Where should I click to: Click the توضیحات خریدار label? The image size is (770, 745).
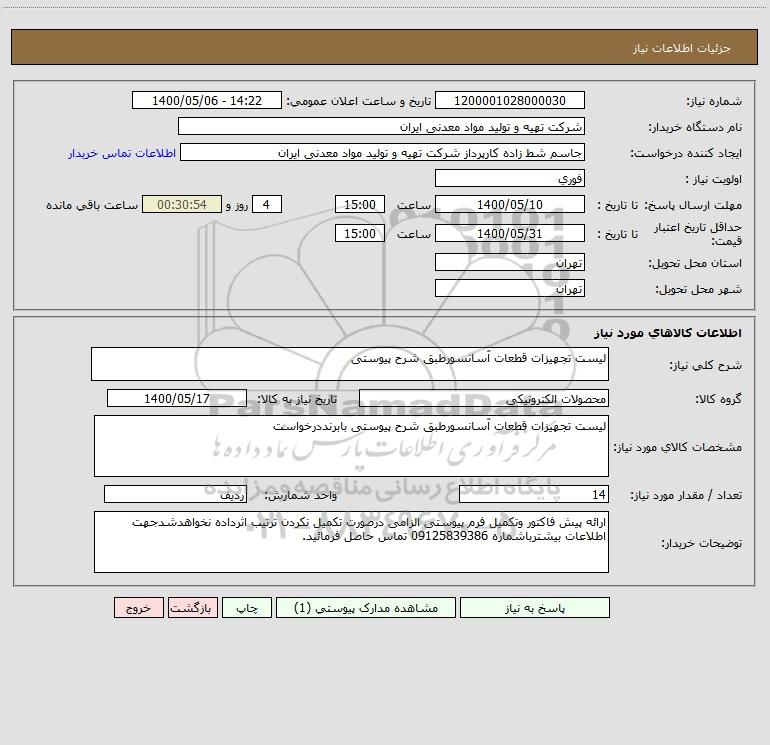pos(702,543)
